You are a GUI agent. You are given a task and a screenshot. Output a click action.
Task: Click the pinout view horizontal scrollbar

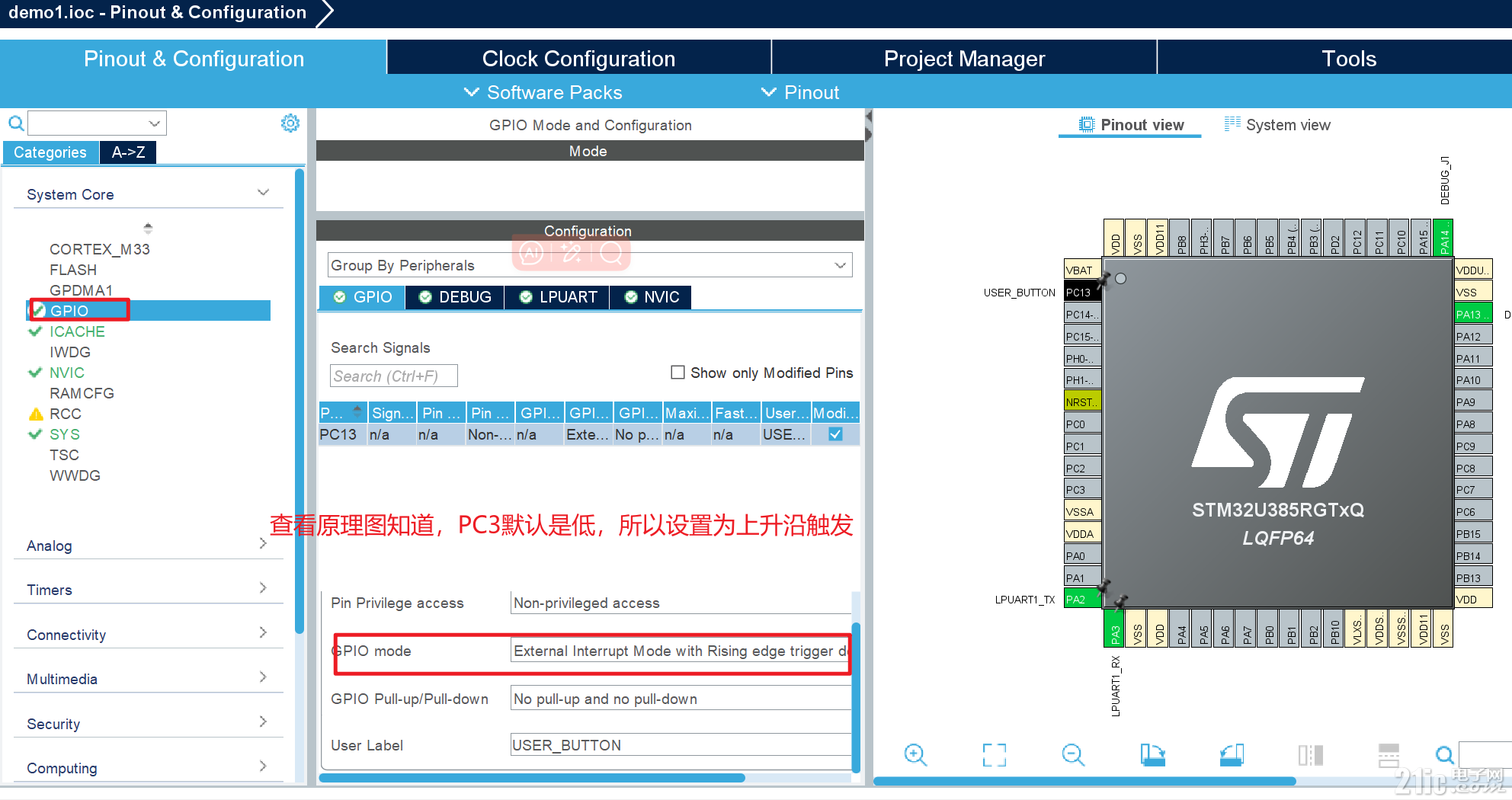click(x=1084, y=781)
